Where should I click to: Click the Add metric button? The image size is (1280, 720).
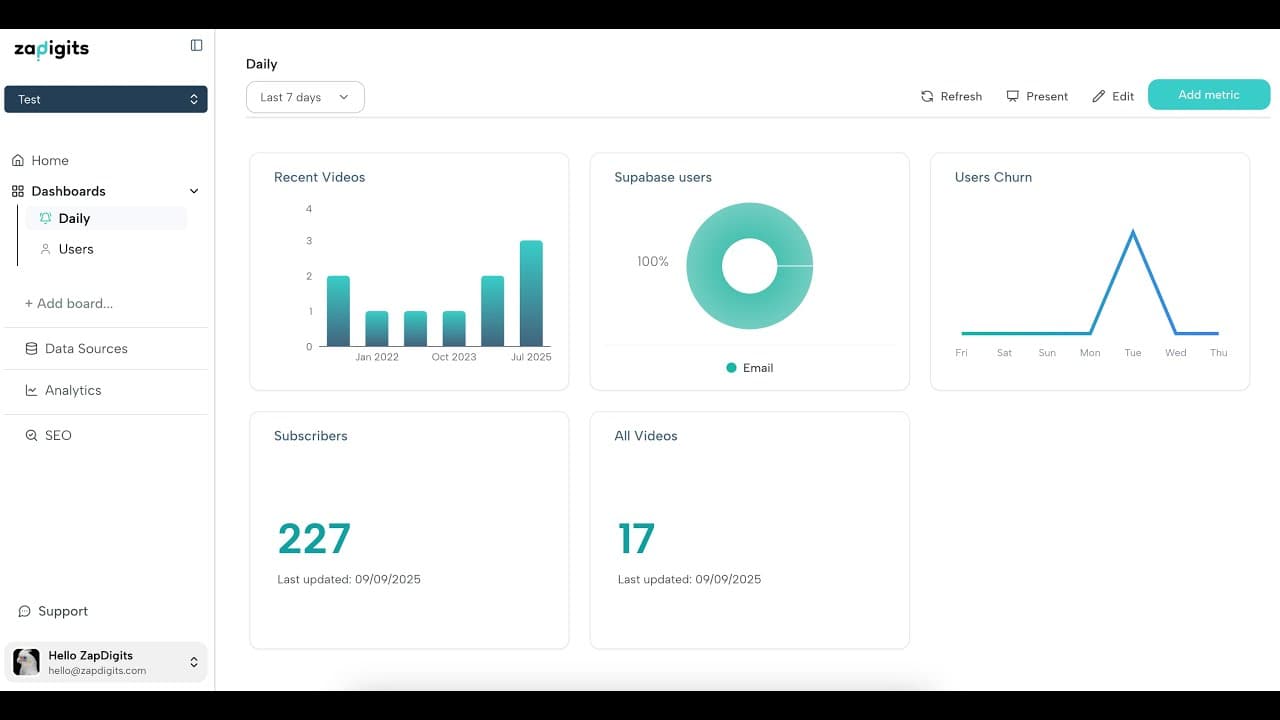[1208, 95]
